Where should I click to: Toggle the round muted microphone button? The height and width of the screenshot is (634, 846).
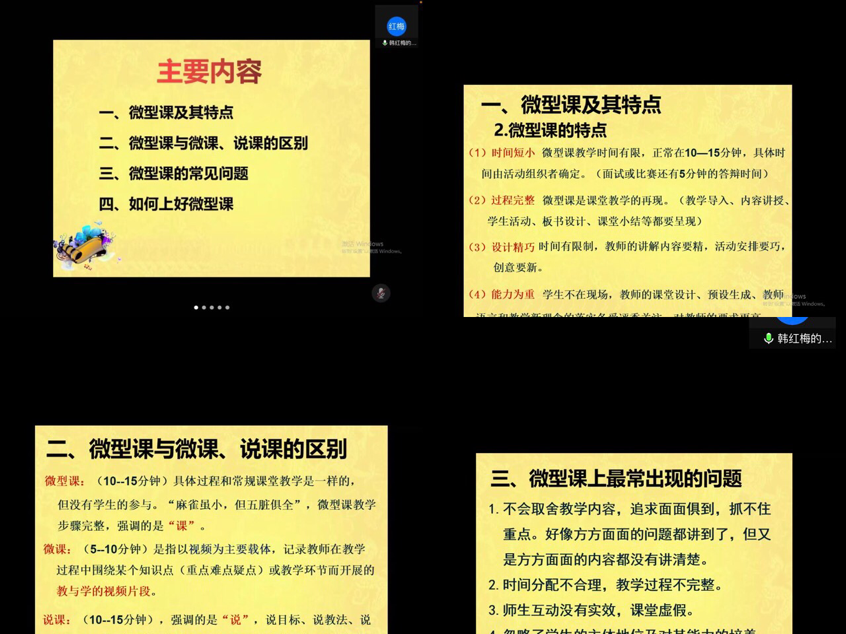point(381,293)
